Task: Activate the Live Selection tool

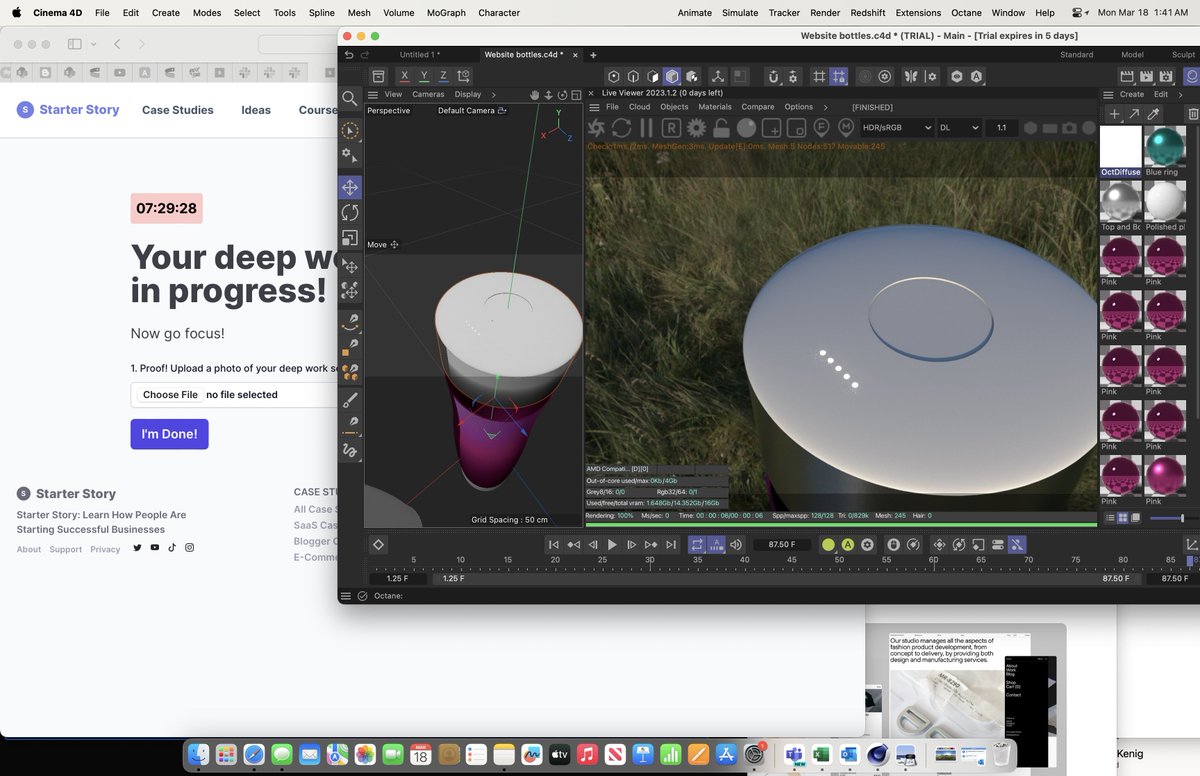Action: click(350, 131)
